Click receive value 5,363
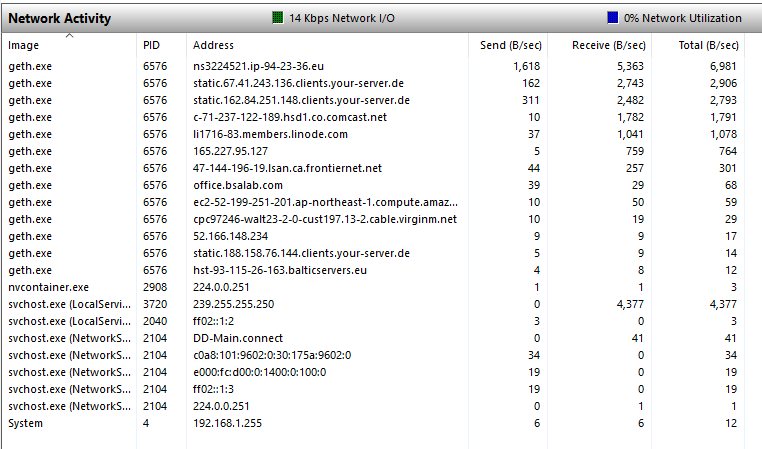 click(630, 66)
